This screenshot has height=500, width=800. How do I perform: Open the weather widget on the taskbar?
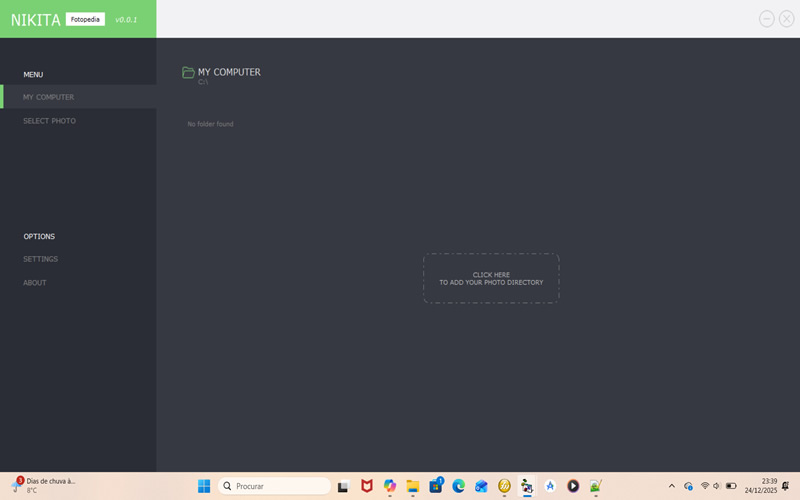(45, 486)
